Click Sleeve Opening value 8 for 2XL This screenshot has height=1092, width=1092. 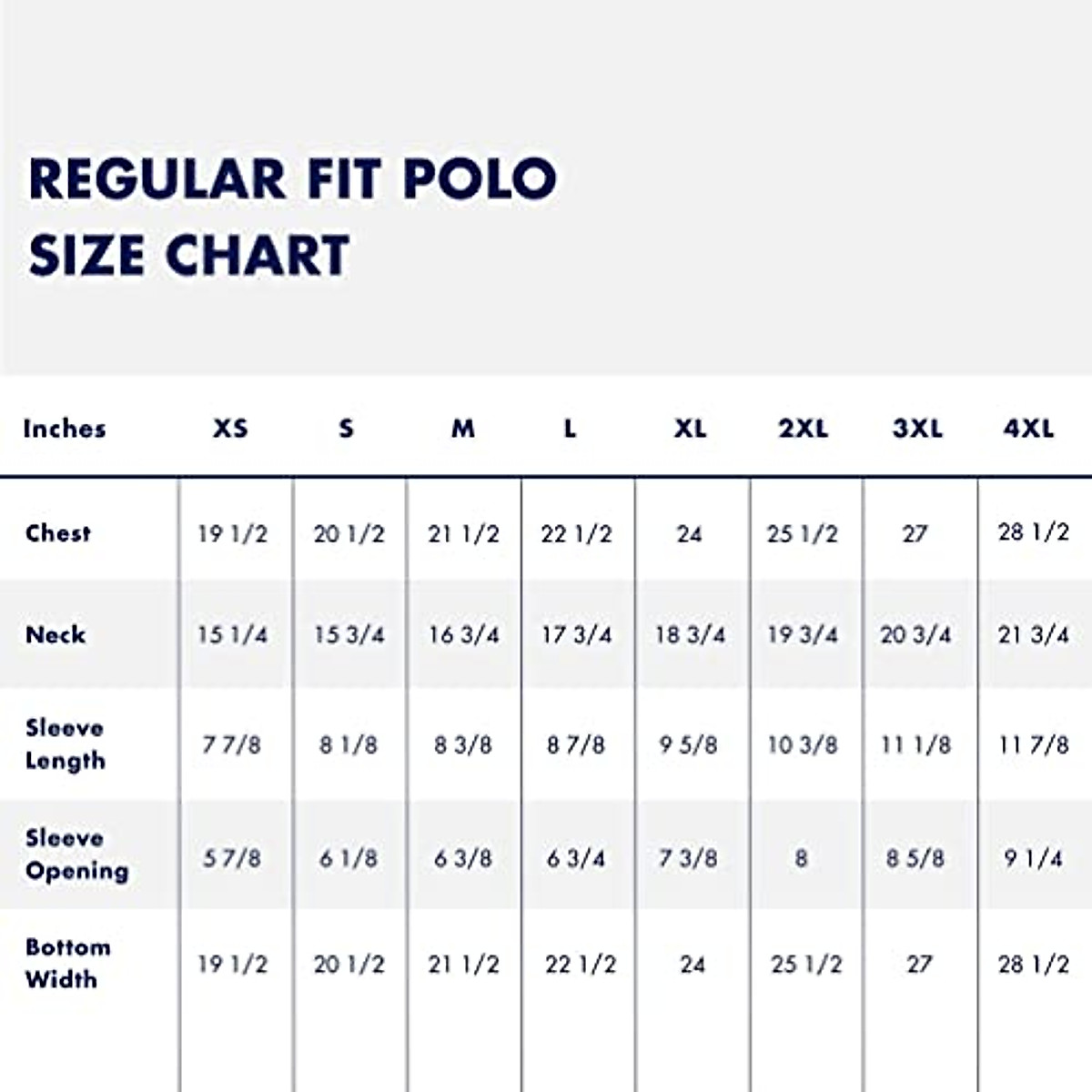pos(801,858)
